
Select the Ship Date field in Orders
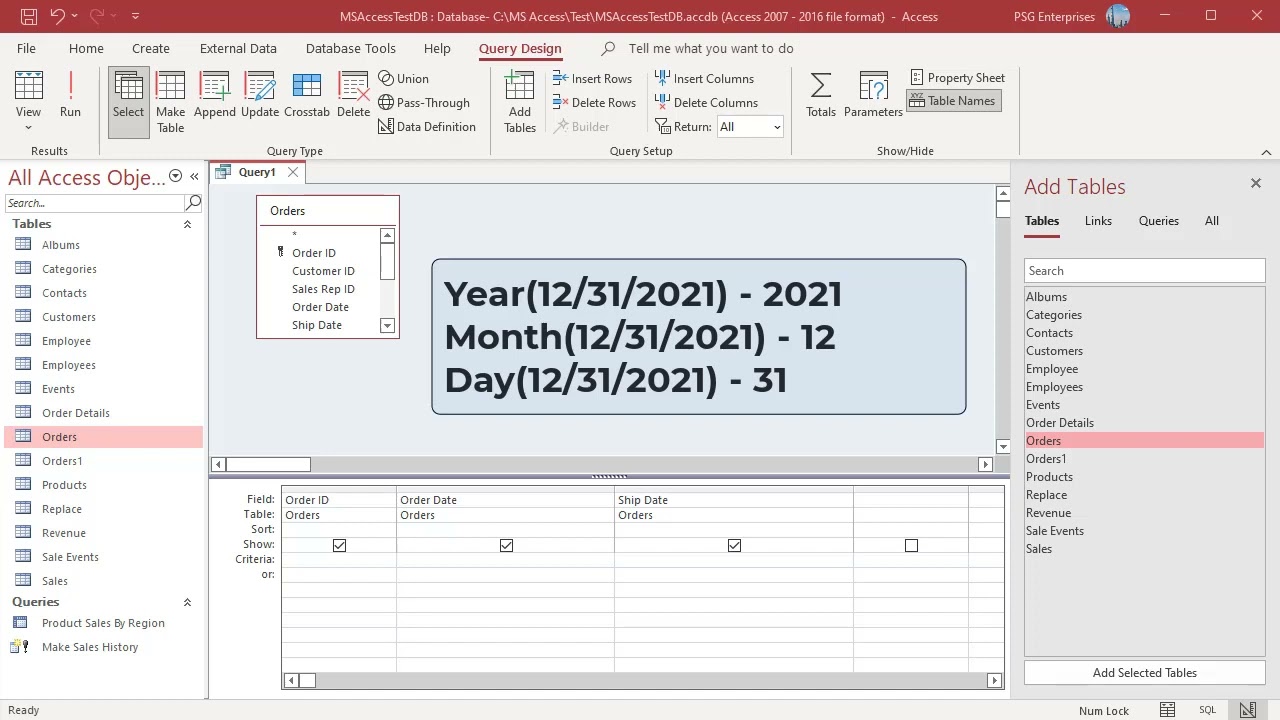[x=317, y=325]
